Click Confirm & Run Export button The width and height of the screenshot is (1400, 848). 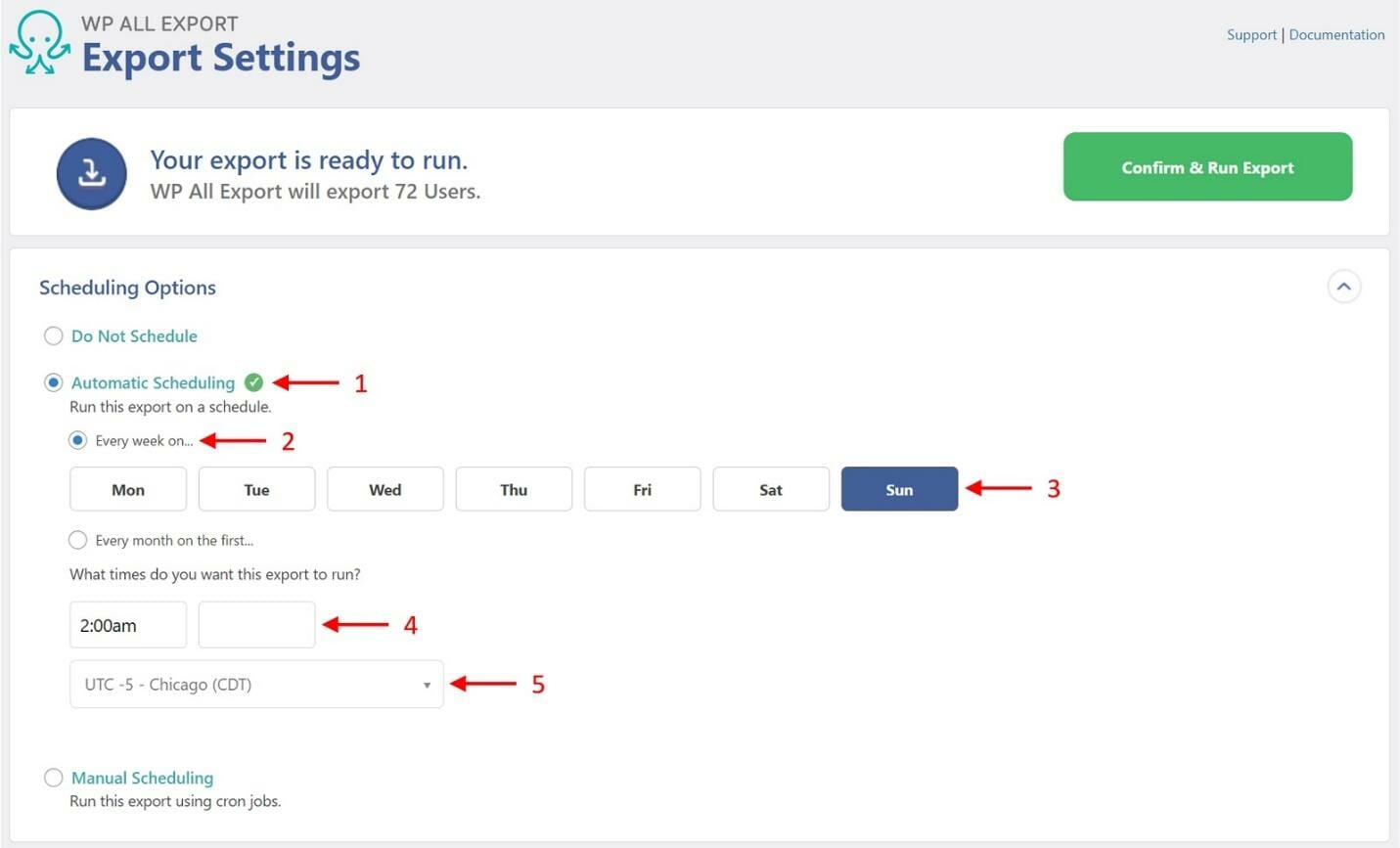(1207, 167)
